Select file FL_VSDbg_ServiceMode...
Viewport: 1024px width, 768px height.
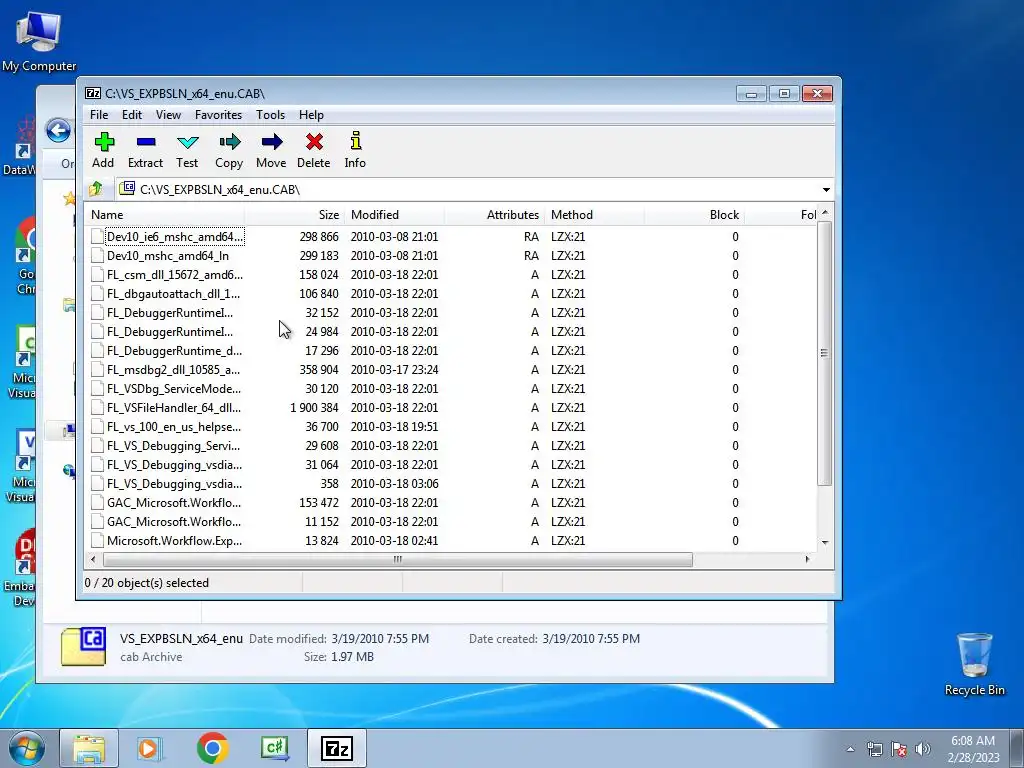coord(174,389)
